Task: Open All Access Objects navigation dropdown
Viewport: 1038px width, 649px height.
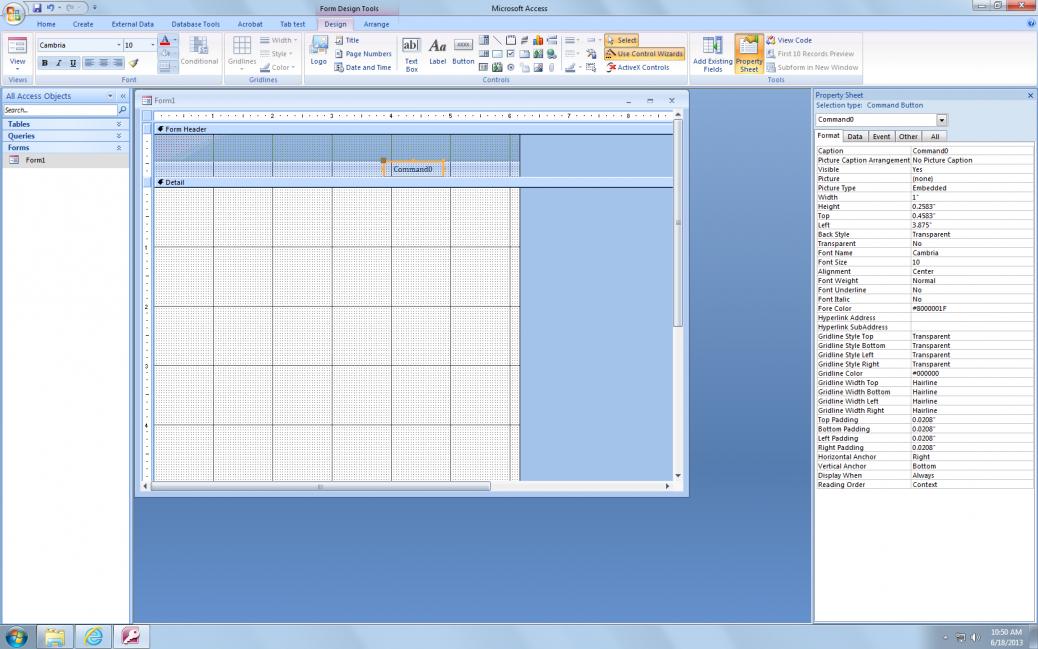Action: pos(110,96)
